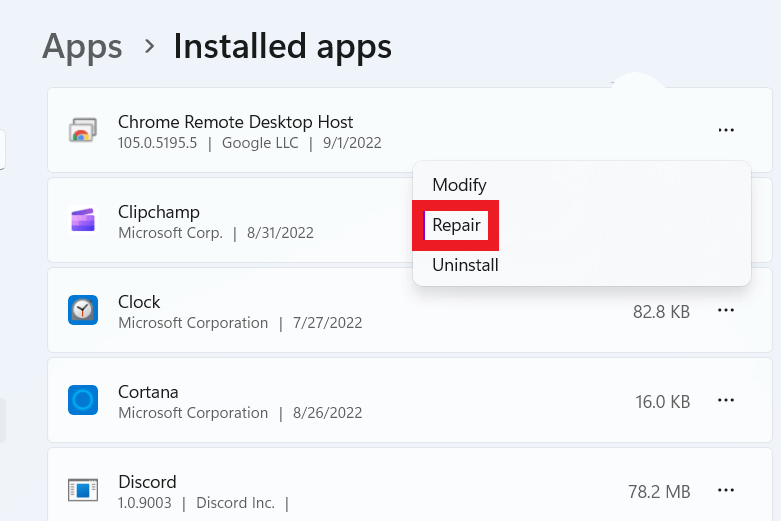Open the three-dot menu for Discord
The height and width of the screenshot is (521, 781).
point(726,490)
